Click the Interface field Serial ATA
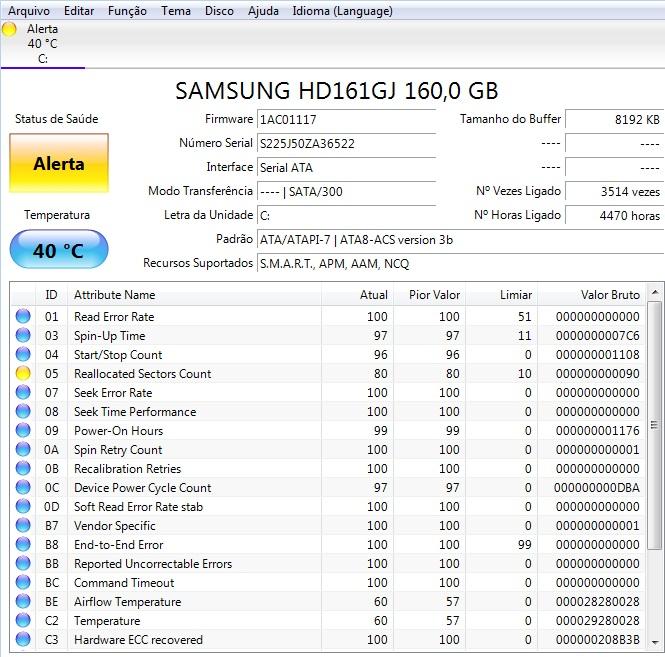Image resolution: width=665 pixels, height=657 pixels. coord(346,168)
